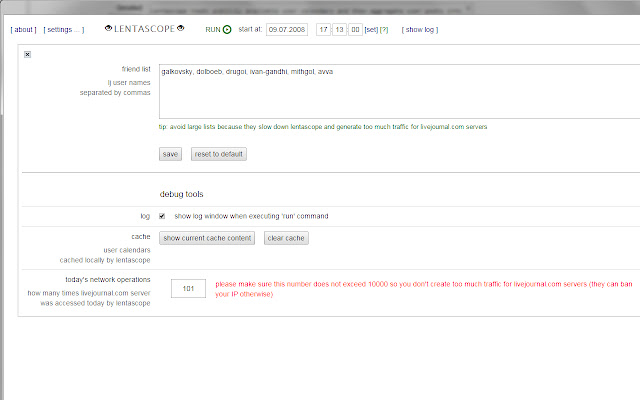This screenshot has height=400, width=640.
Task: Click the show log link
Action: click(x=420, y=30)
